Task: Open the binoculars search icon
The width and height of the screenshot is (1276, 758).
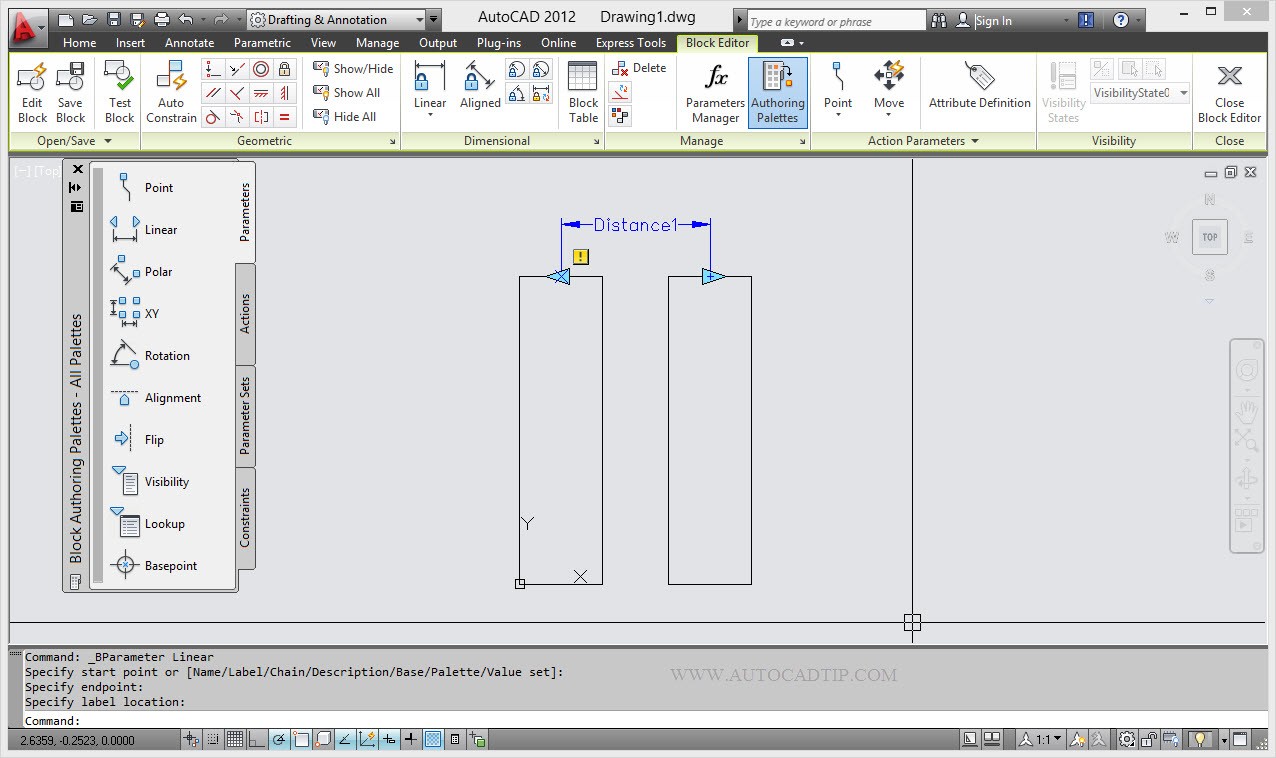Action: (938, 20)
